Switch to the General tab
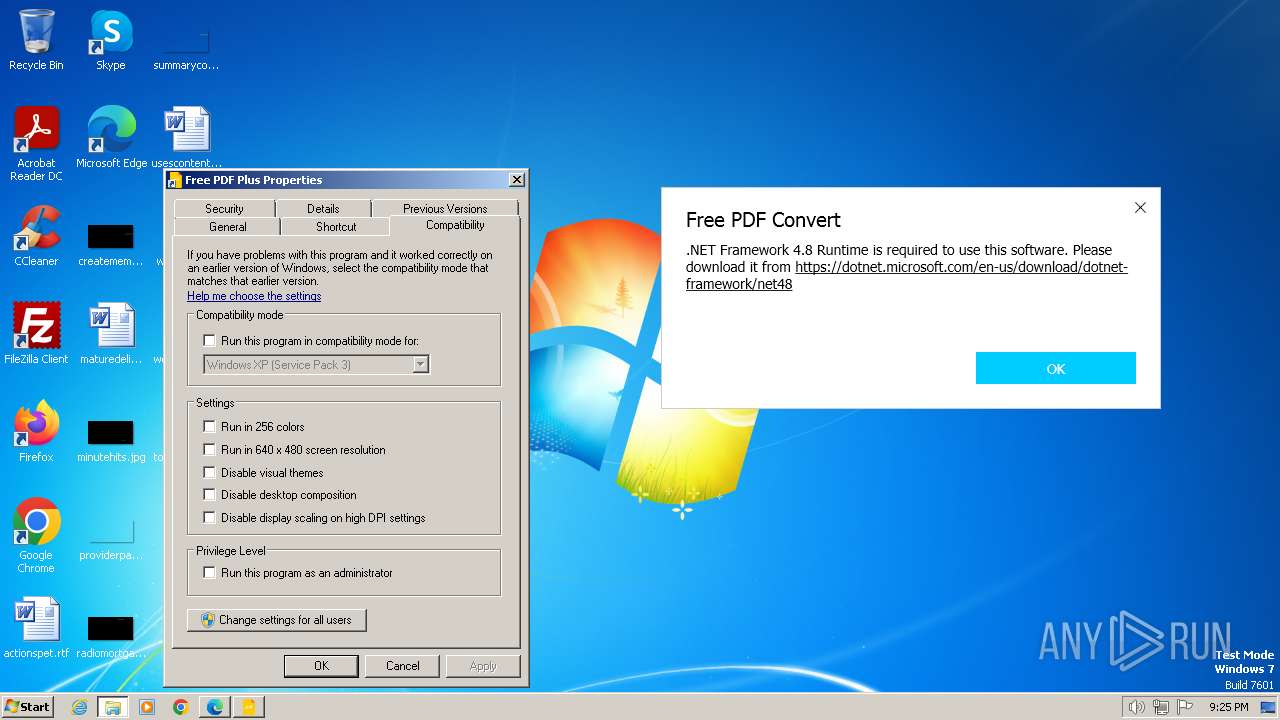The width and height of the screenshot is (1280, 720). 228,227
